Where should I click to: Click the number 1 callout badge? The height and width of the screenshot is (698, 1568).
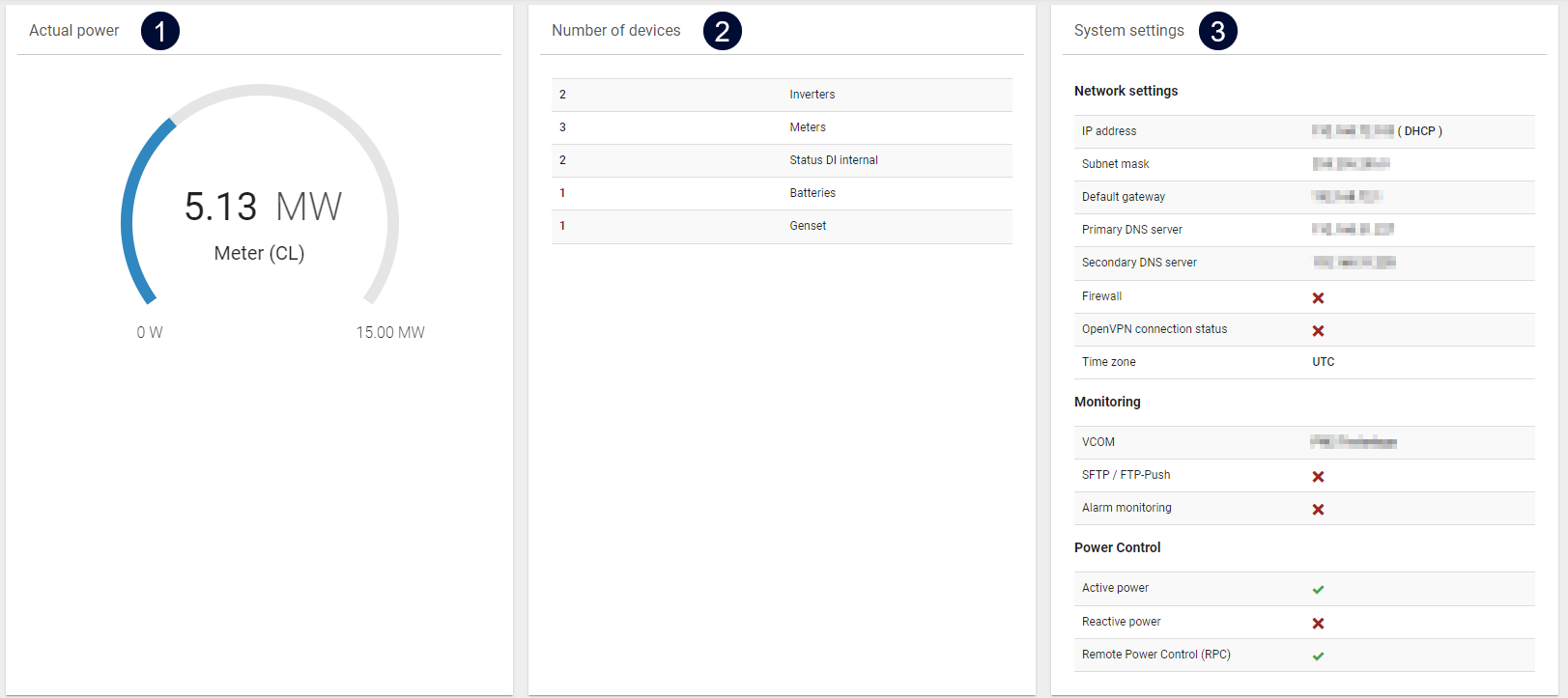[x=160, y=31]
